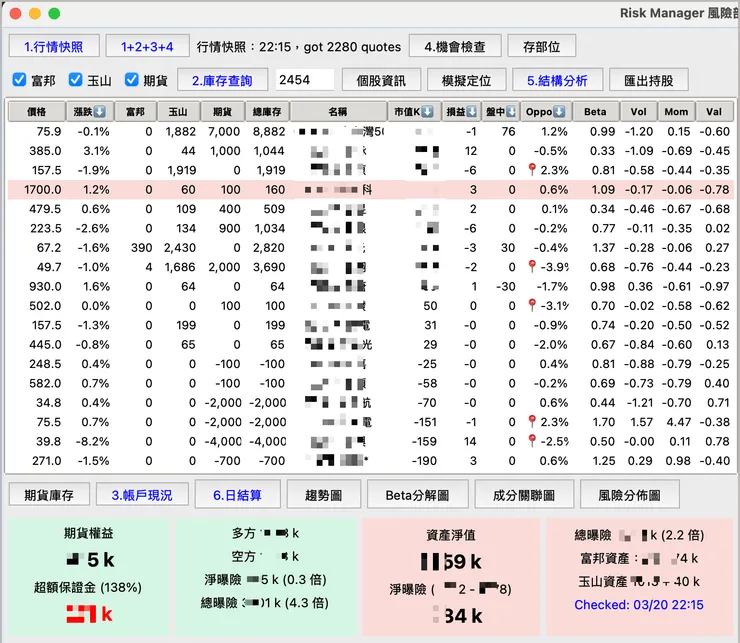Sort by the 富邦 column header
740x643 pixels.
(x=135, y=111)
